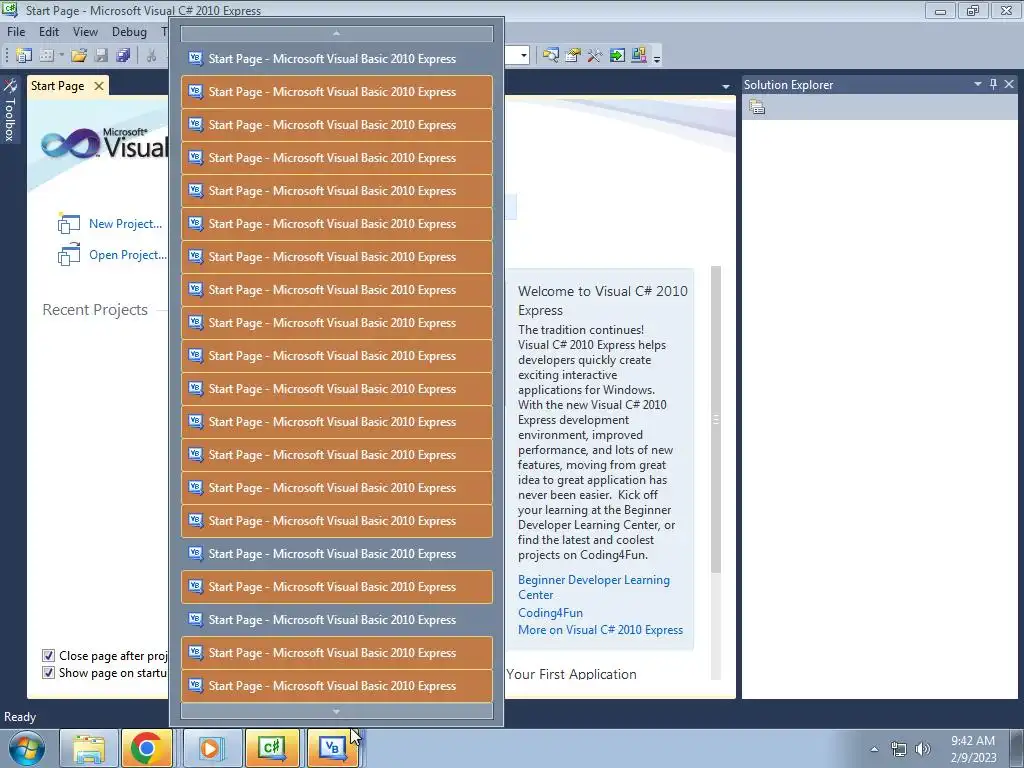Click the Save All toolbar icon
Image resolution: width=1024 pixels, height=768 pixels.
(123, 56)
